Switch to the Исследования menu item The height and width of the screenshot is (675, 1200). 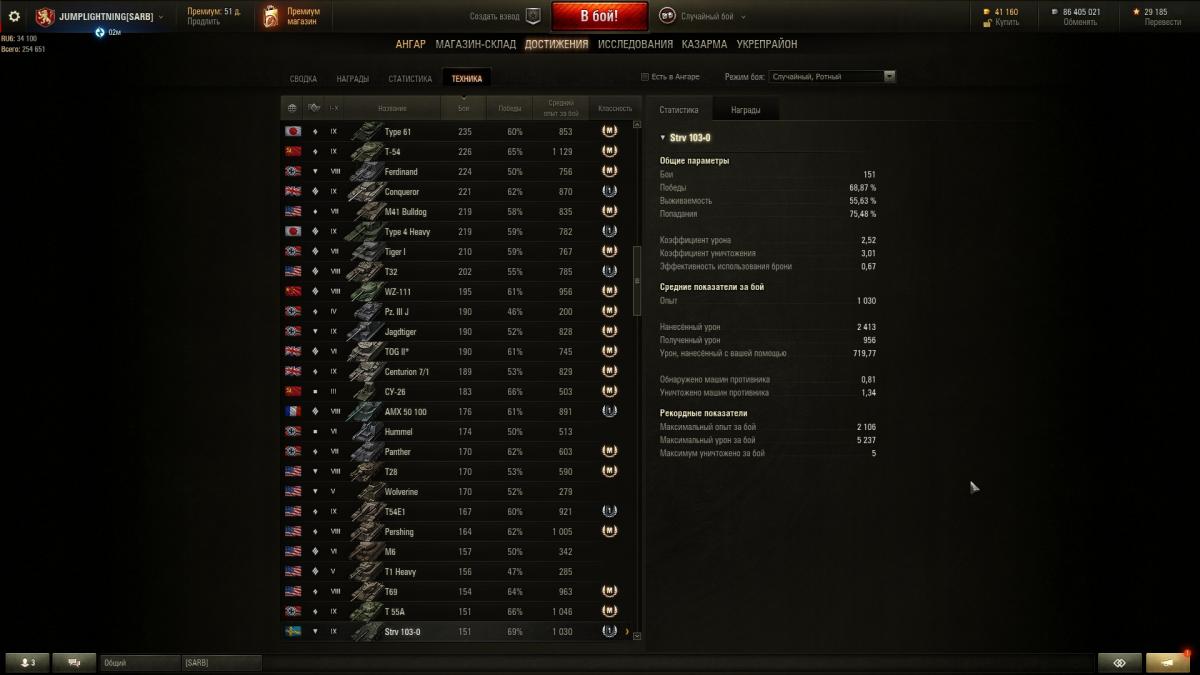pyautogui.click(x=635, y=44)
